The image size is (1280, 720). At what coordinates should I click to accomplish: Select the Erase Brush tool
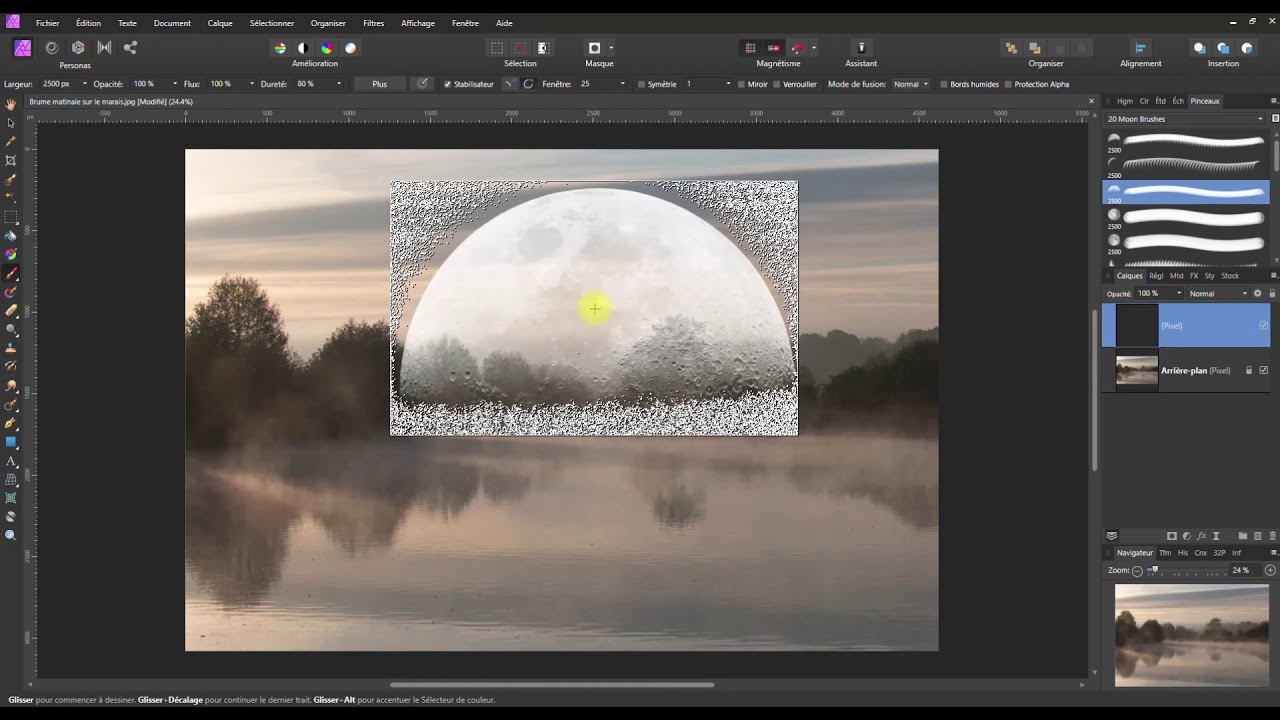coord(11,311)
